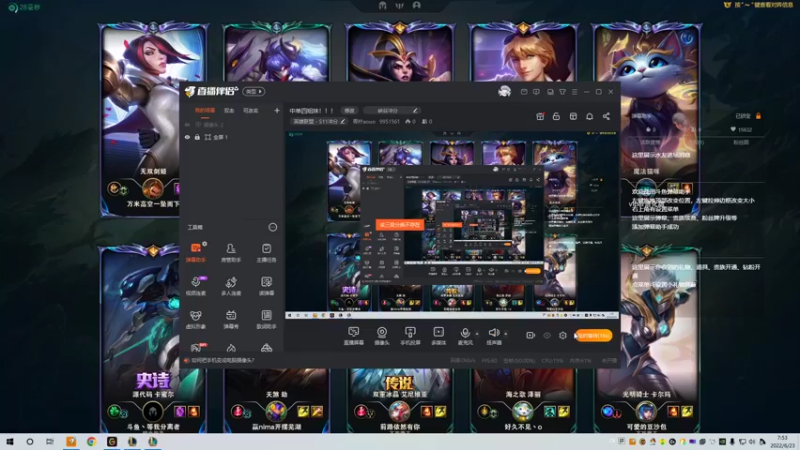Expand the speaker options arrow
Image resolution: width=800 pixels, height=450 pixels.
coord(506,334)
